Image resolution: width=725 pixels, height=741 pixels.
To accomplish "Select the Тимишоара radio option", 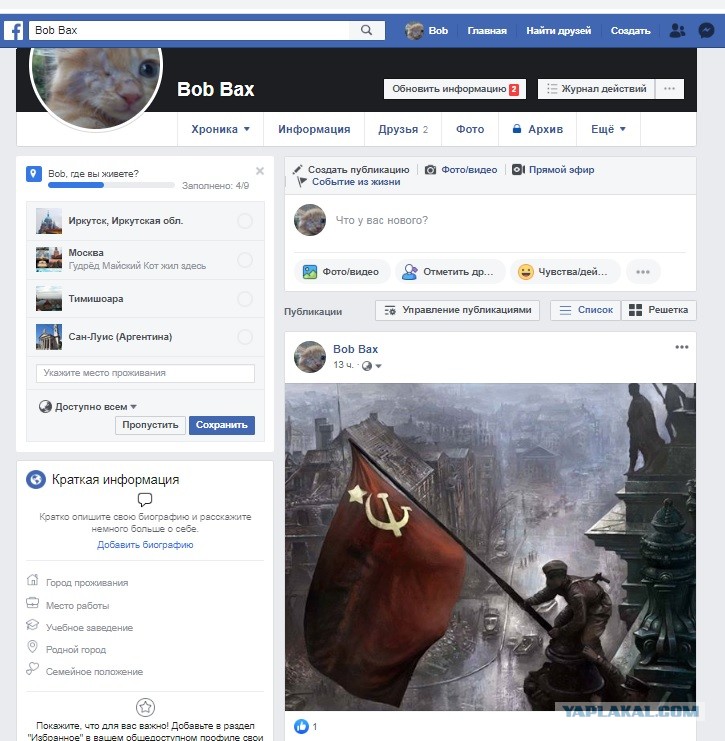I will [x=245, y=299].
